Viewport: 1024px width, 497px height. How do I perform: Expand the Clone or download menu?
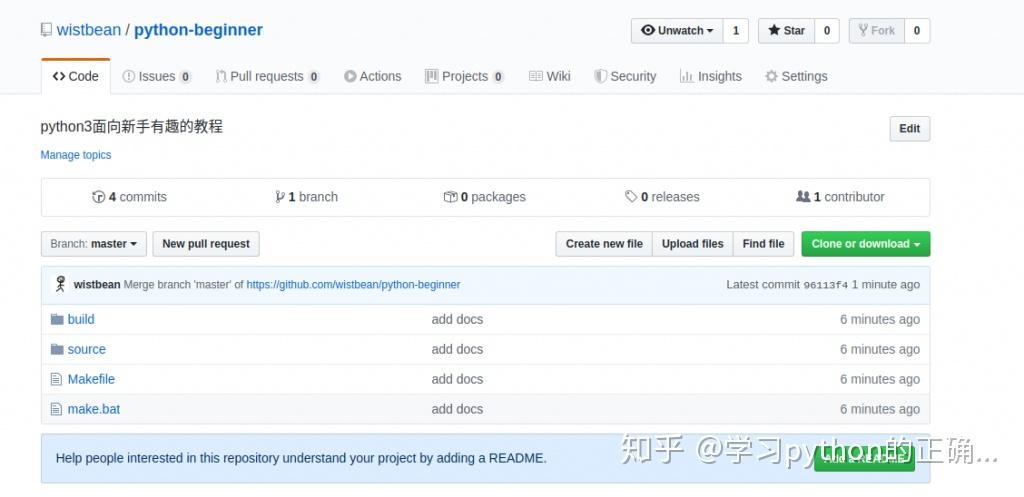tap(865, 244)
